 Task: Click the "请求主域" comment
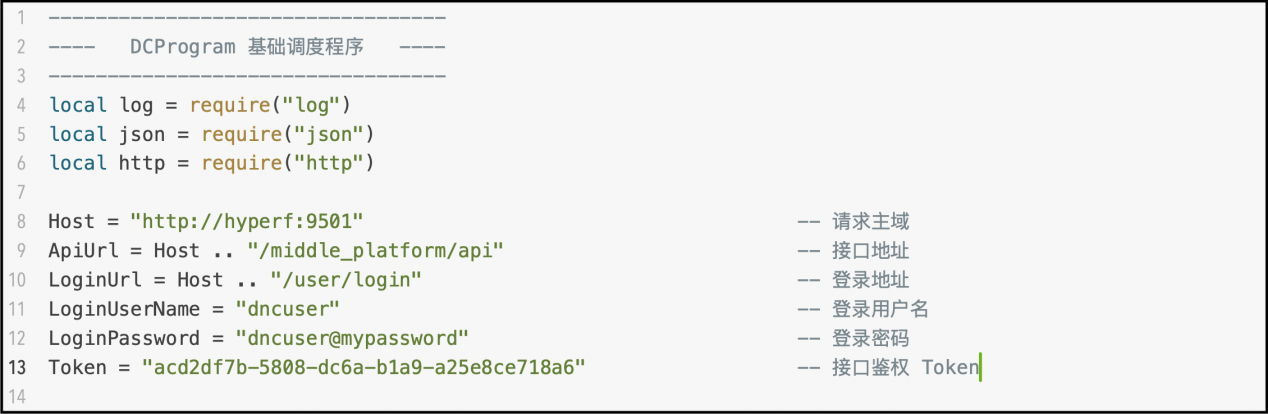click(870, 222)
